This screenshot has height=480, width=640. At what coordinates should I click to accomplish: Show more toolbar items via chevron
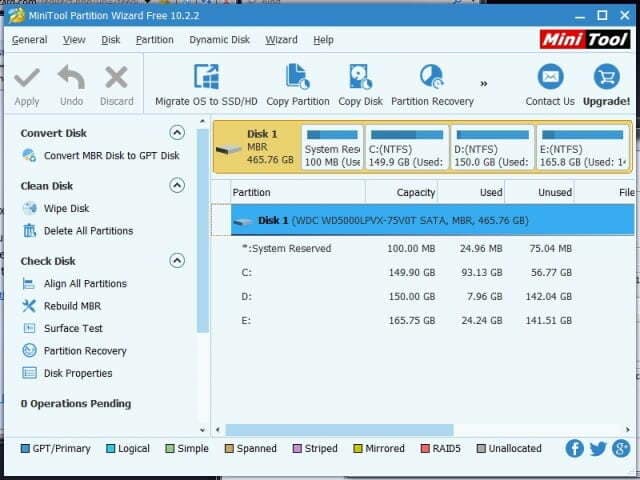coord(484,84)
